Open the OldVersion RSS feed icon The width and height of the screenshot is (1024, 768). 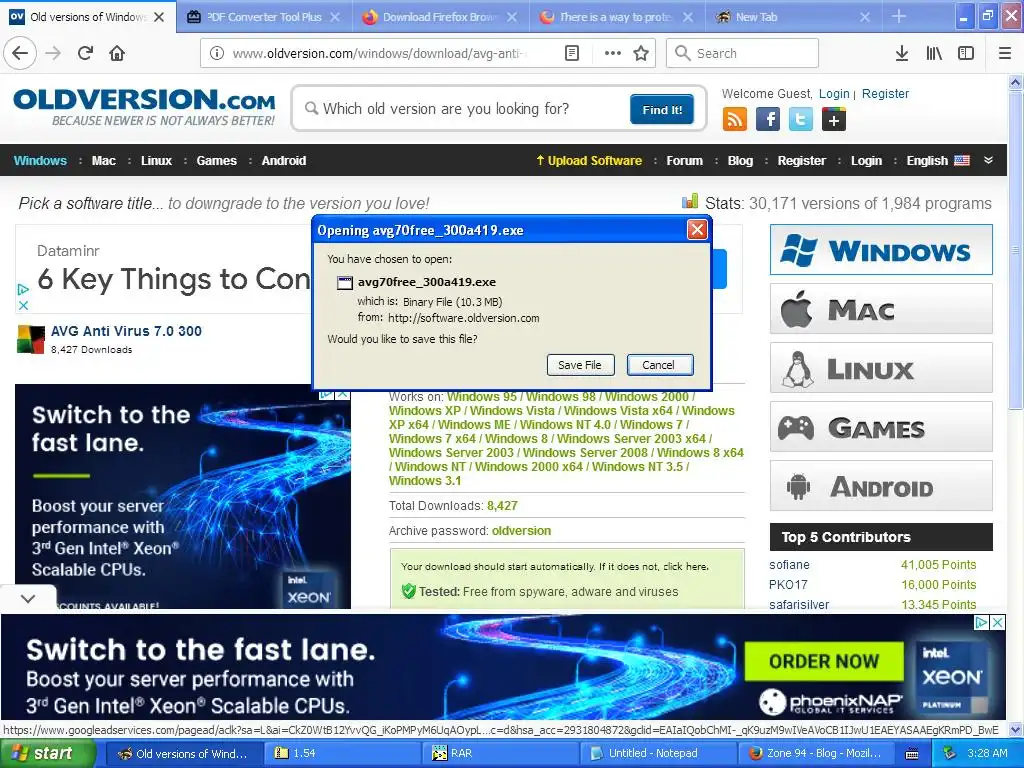click(735, 120)
